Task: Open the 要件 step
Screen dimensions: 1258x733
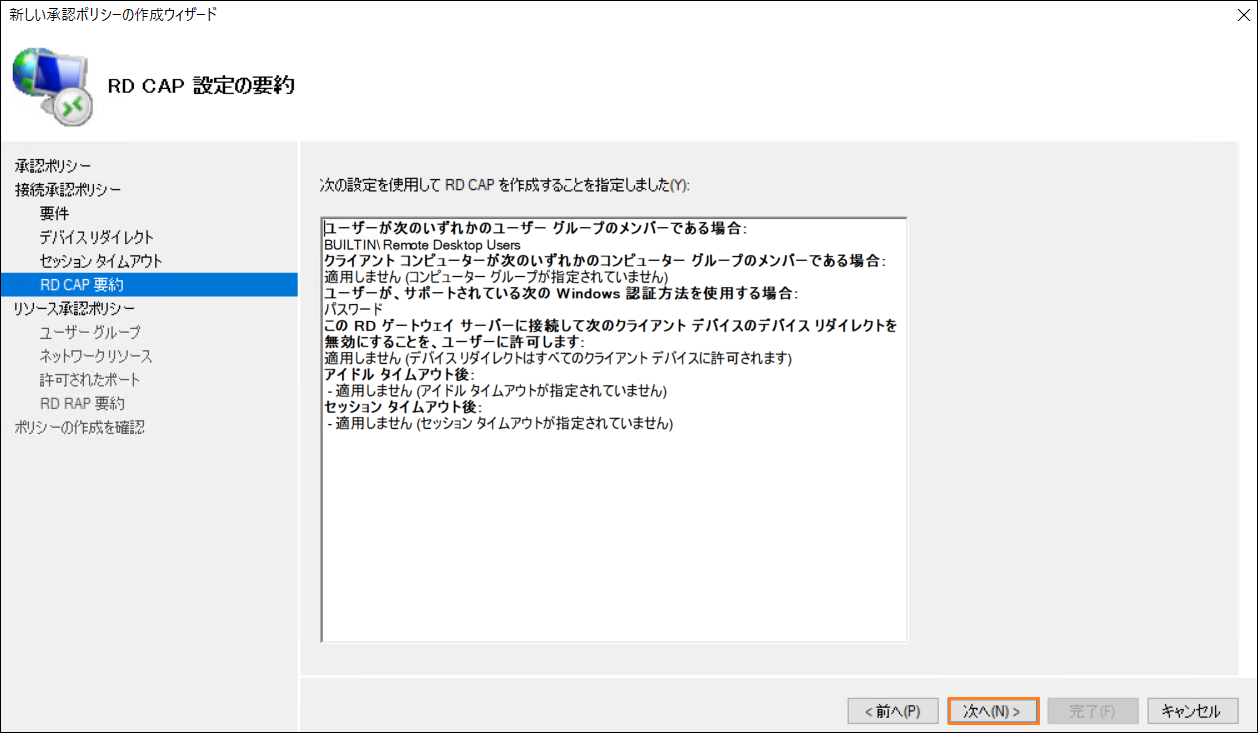Action: (x=54, y=214)
